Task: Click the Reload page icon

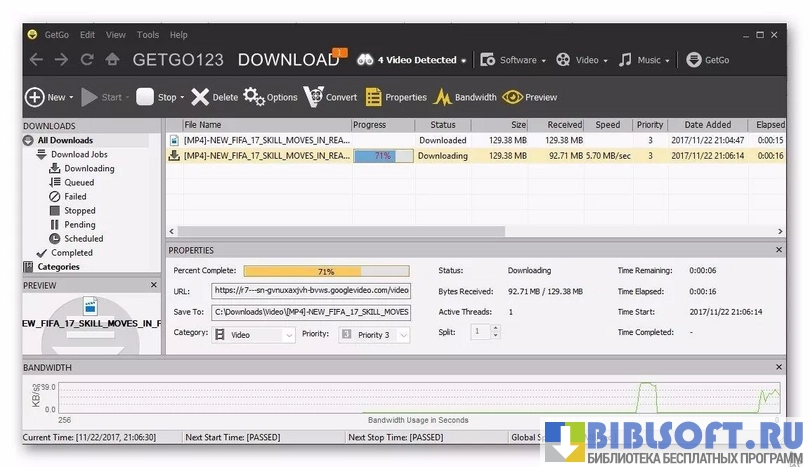Action: point(87,60)
